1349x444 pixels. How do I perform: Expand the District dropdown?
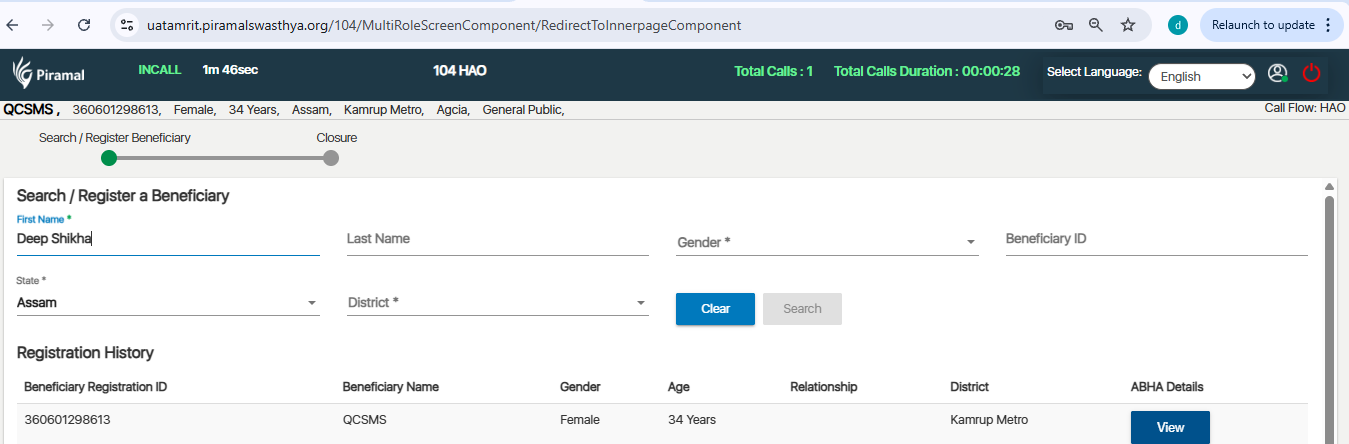click(x=497, y=302)
